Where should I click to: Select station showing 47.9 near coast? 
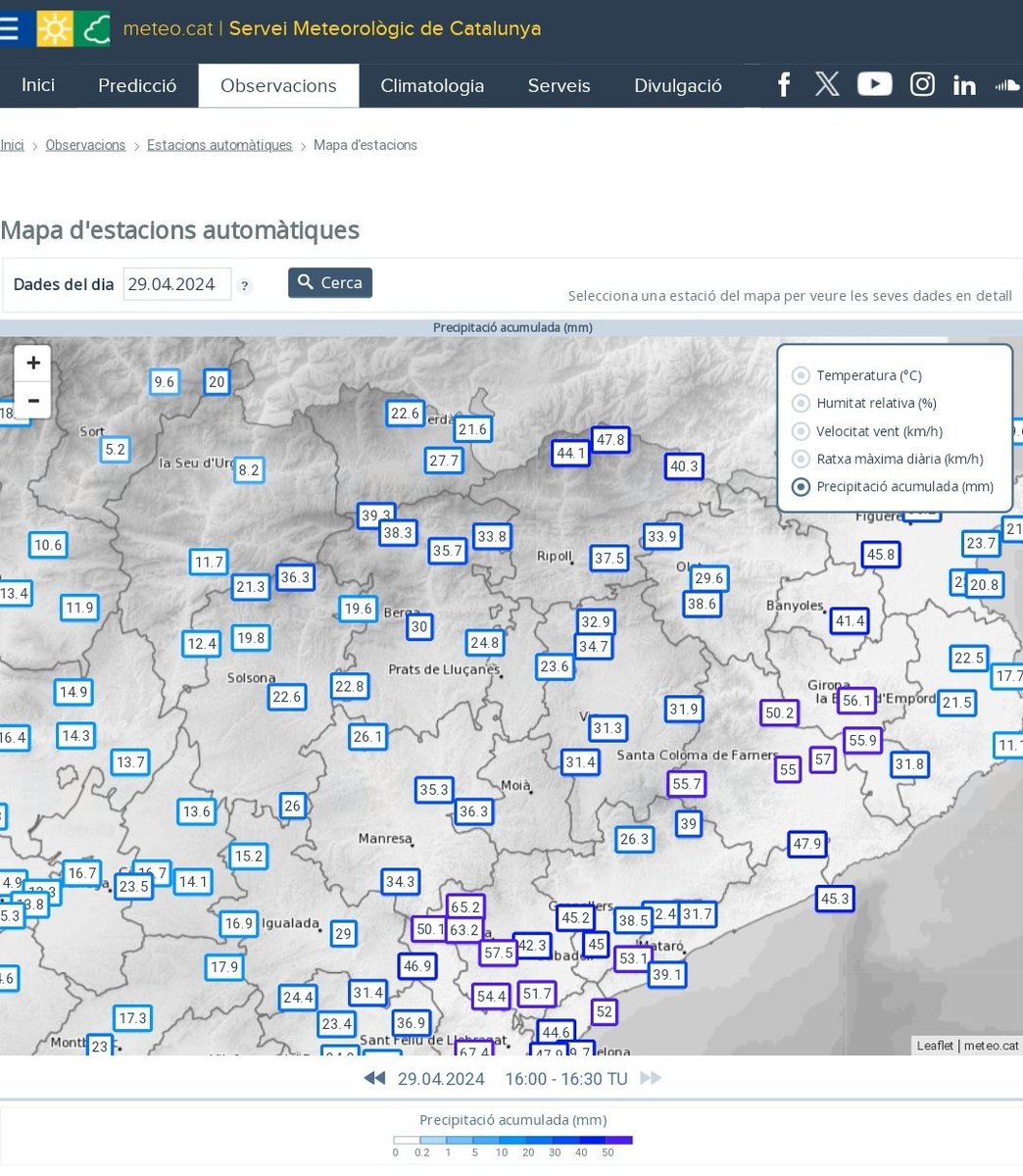pos(807,844)
